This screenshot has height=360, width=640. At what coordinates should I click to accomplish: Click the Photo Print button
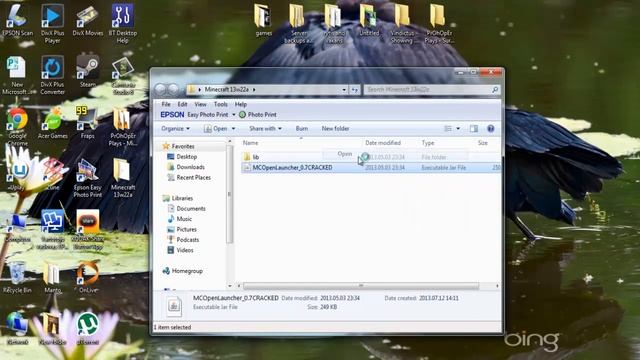258,115
